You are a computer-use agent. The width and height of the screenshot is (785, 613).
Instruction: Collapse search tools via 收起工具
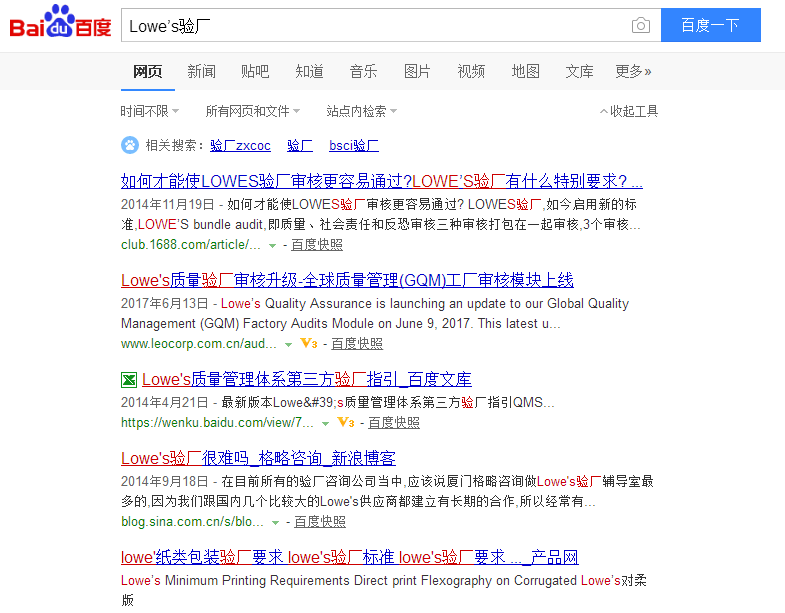pyautogui.click(x=629, y=111)
